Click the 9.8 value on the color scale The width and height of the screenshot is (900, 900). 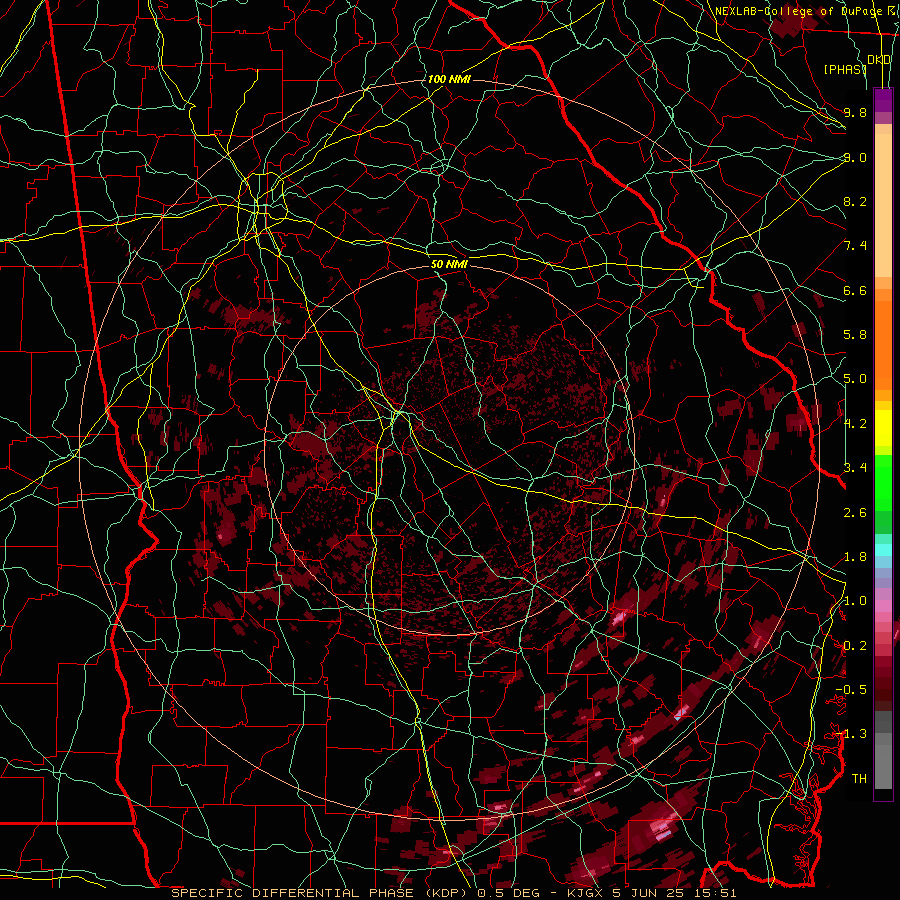[855, 112]
